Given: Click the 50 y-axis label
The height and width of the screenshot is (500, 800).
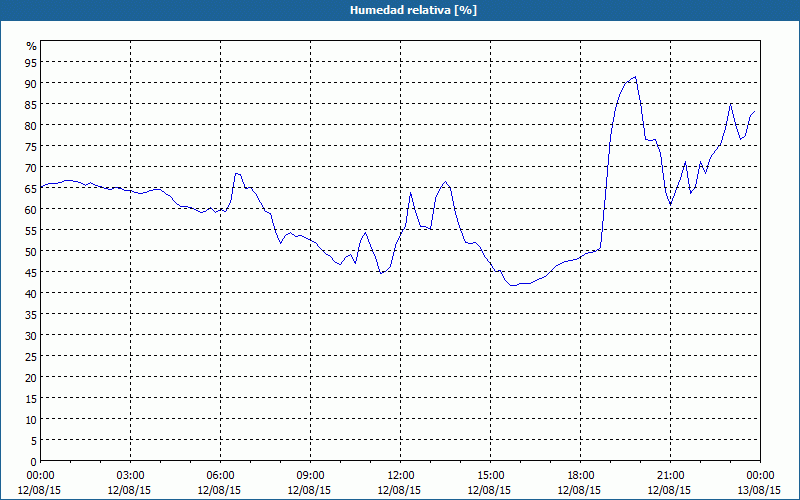Looking at the screenshot, I should (x=31, y=251).
